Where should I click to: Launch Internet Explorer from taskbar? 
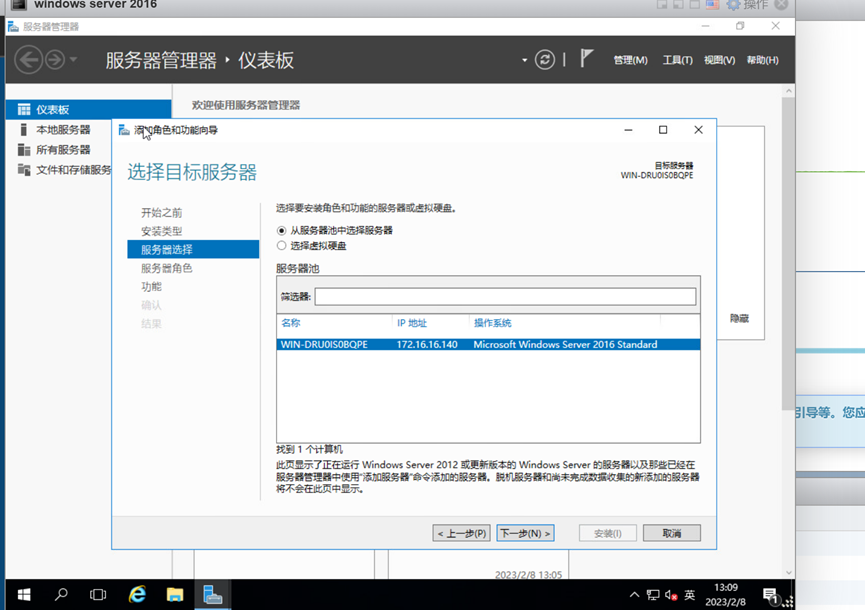137,595
